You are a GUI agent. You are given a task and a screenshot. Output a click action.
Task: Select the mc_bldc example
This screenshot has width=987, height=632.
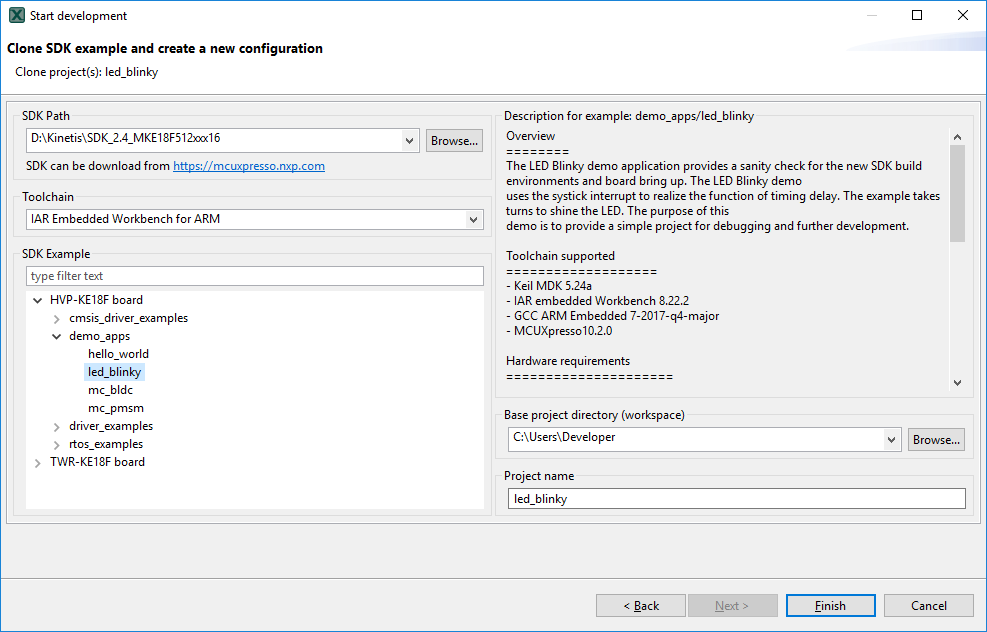pyautogui.click(x=110, y=390)
